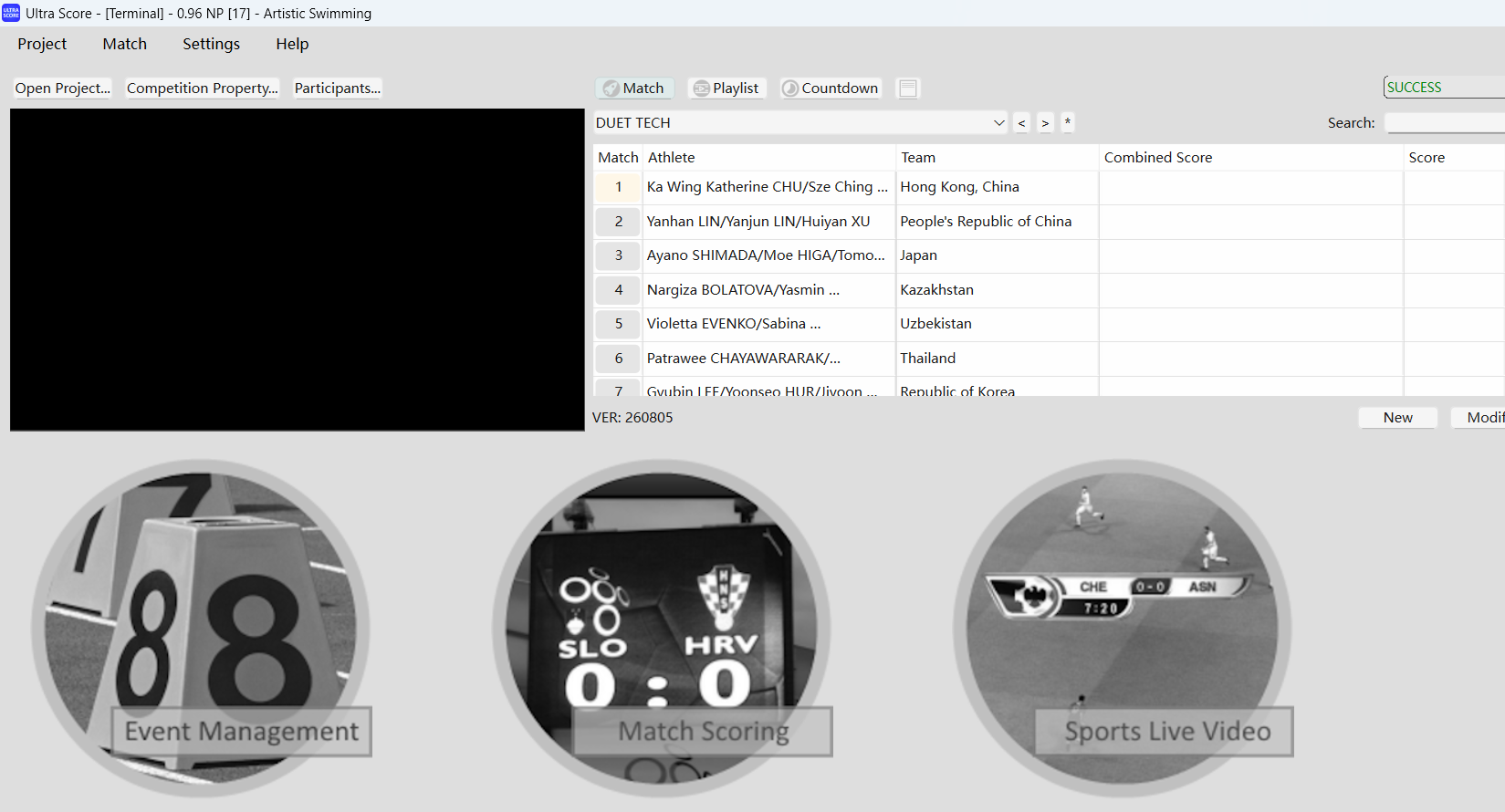
Task: Open the Sports Live Video module circle
Action: pyautogui.click(x=1123, y=629)
